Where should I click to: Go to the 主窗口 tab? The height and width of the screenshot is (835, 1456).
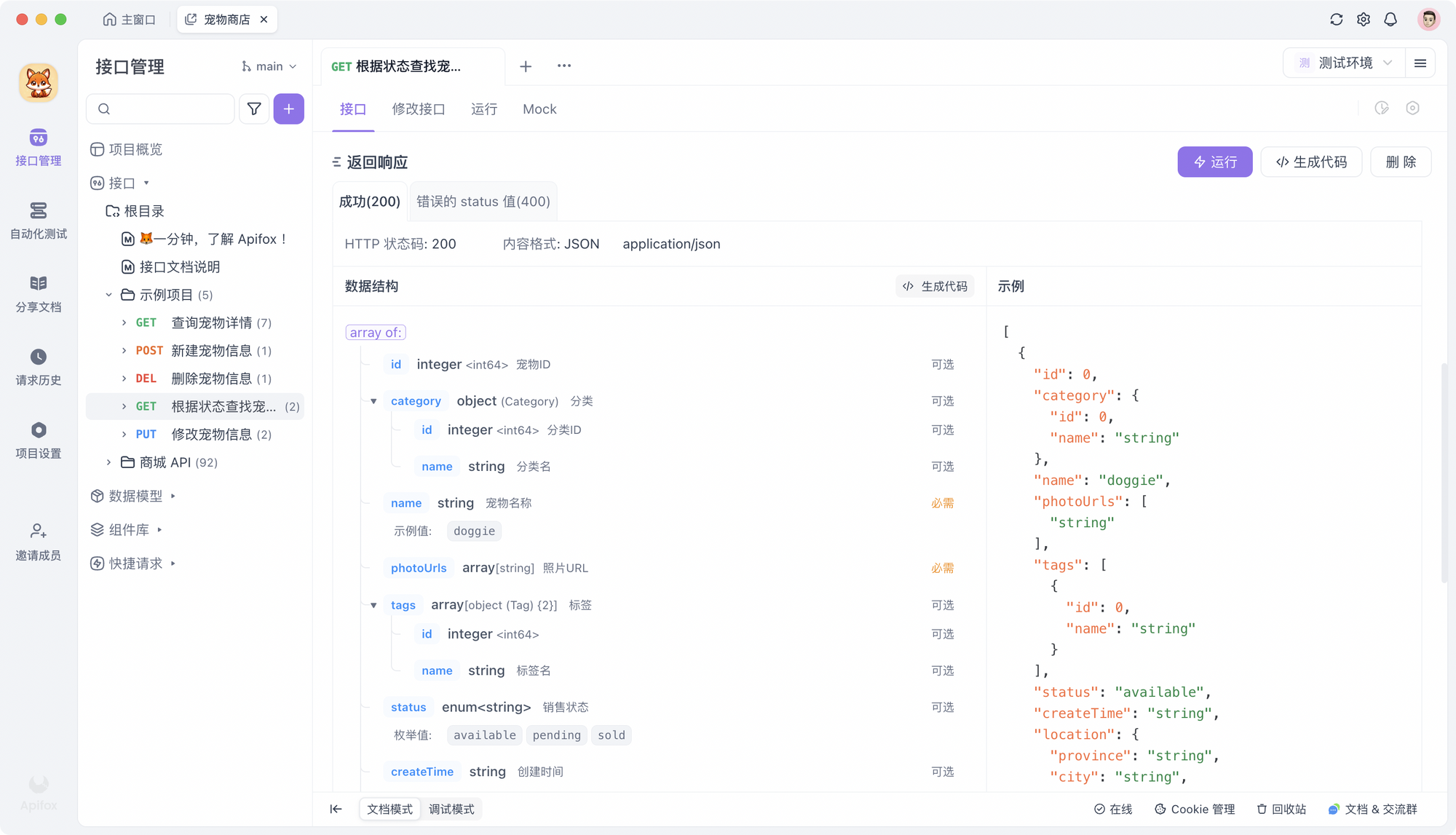pos(129,20)
